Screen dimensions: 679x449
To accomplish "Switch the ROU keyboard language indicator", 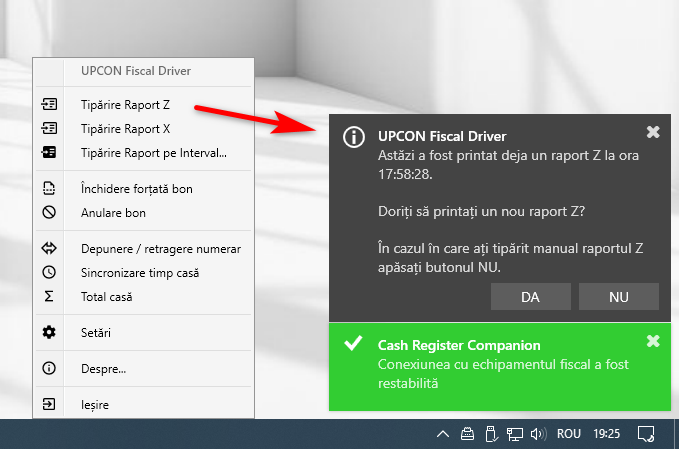I will coord(569,433).
